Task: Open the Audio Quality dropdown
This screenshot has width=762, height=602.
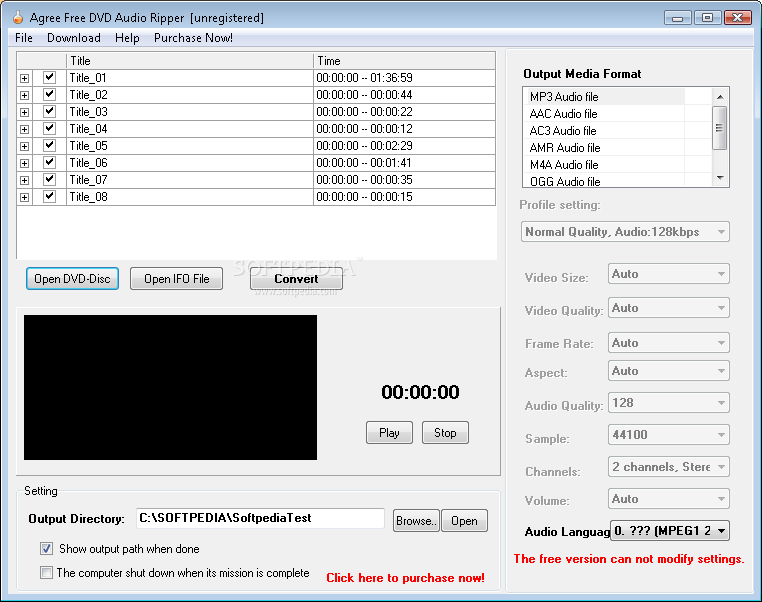Action: coord(668,403)
